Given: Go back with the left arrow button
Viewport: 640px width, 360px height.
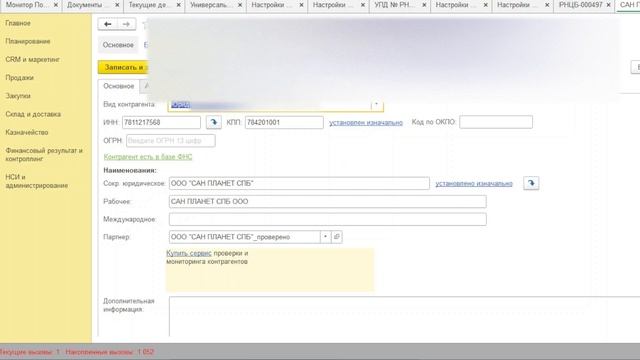Looking at the screenshot, I should pos(108,24).
